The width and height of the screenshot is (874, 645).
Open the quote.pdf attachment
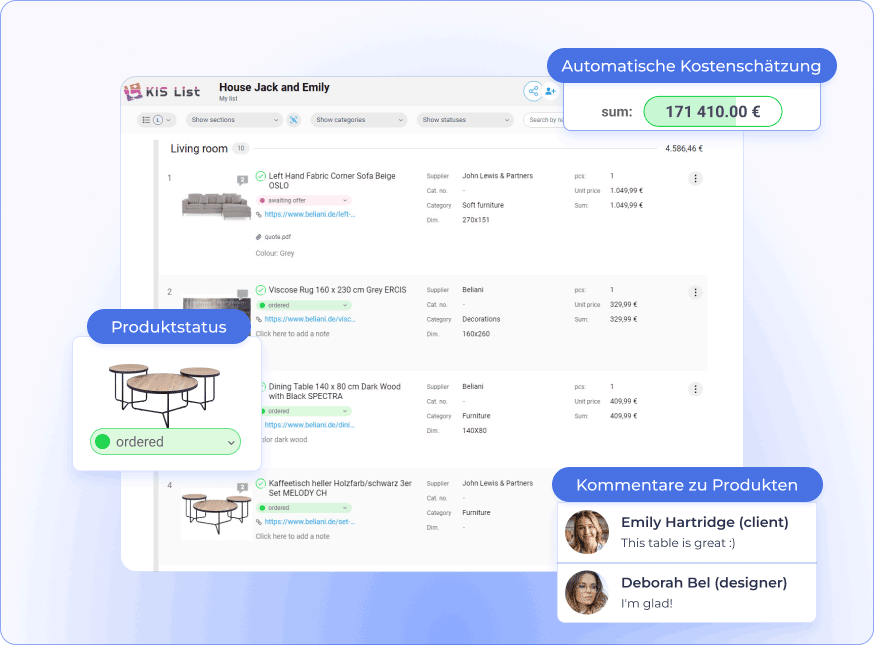coord(278,237)
